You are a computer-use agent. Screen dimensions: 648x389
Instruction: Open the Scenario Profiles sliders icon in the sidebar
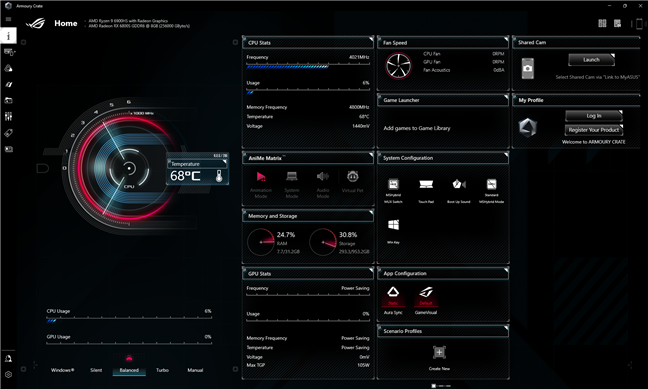pyautogui.click(x=8, y=117)
